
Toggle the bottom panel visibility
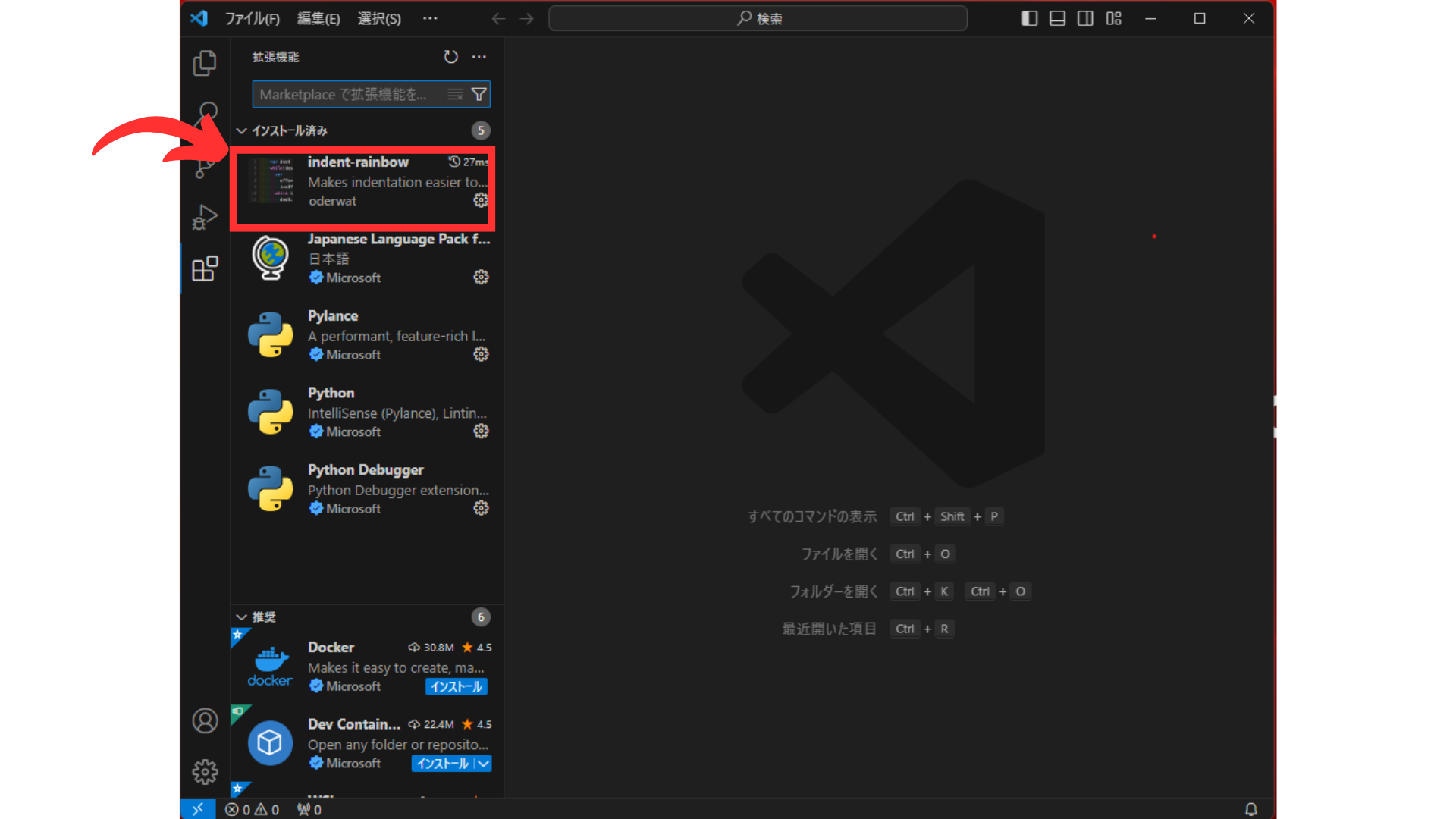[1057, 18]
